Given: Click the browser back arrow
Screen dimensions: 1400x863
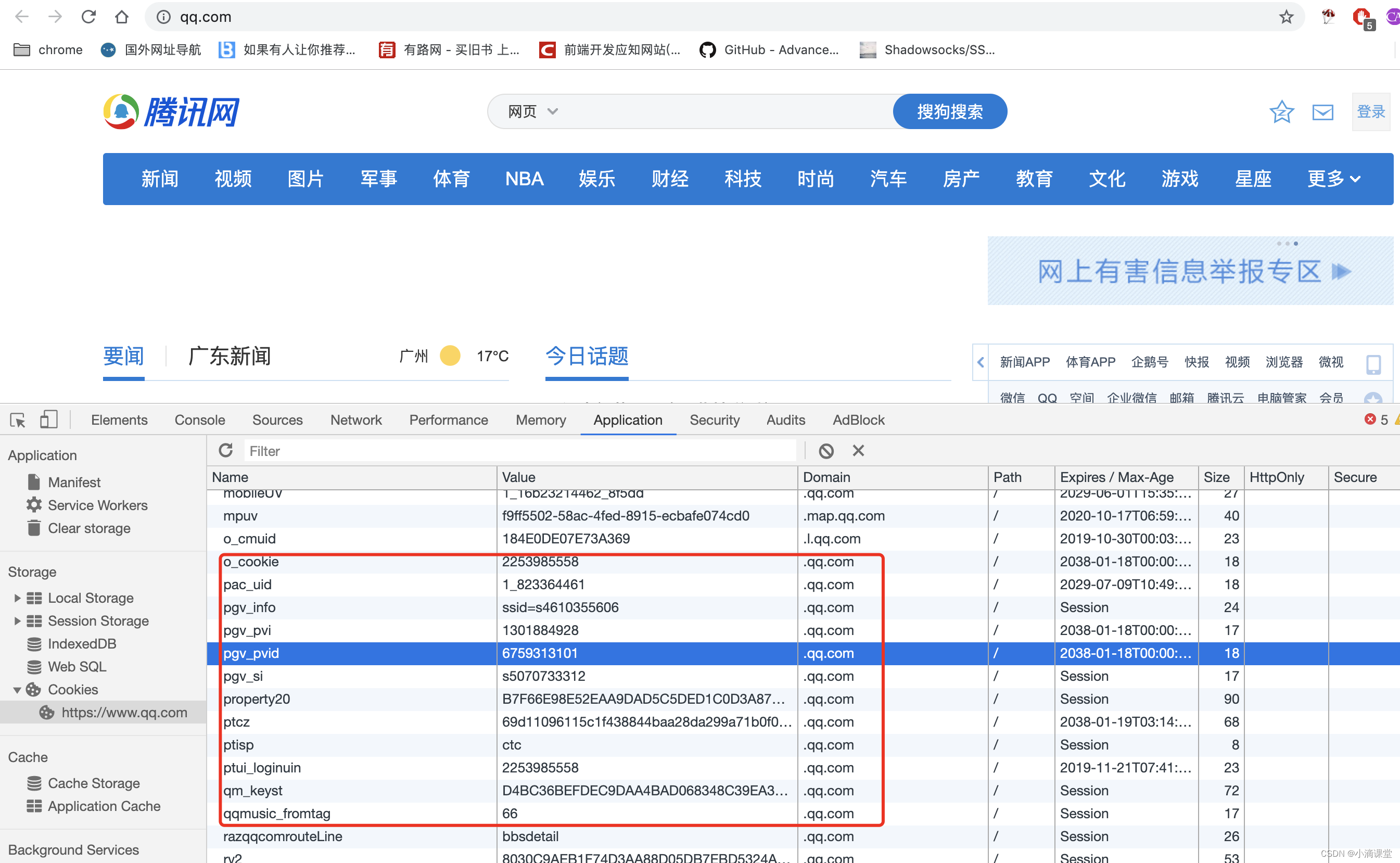Looking at the screenshot, I should [x=22, y=17].
